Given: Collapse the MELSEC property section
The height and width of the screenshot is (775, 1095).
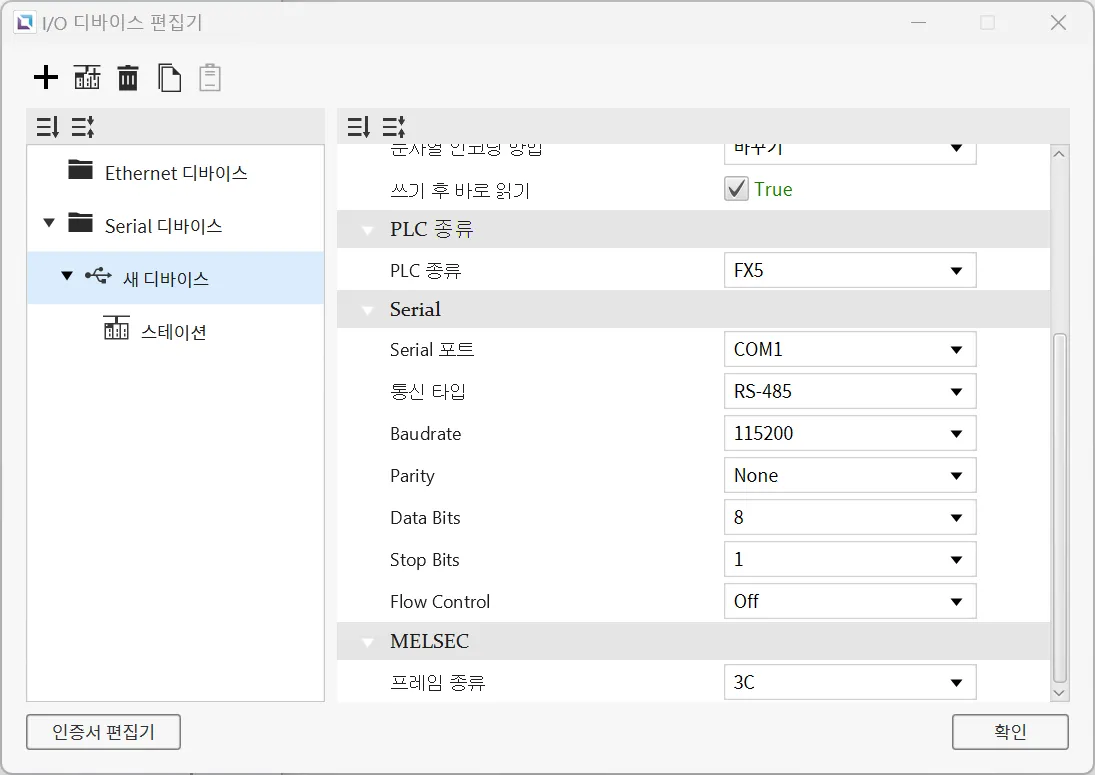Looking at the screenshot, I should 369,642.
